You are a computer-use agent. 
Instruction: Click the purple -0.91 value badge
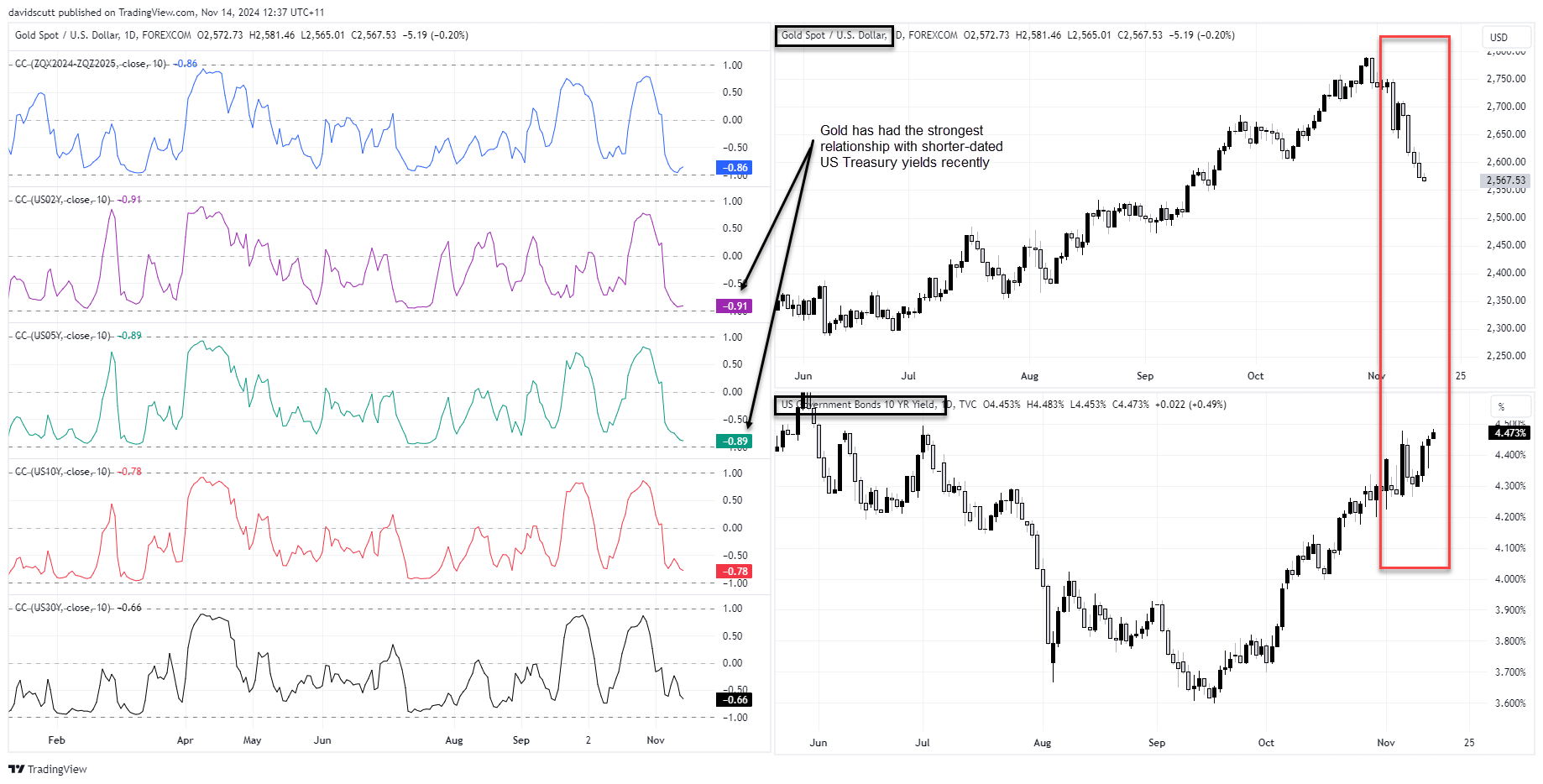pos(735,306)
